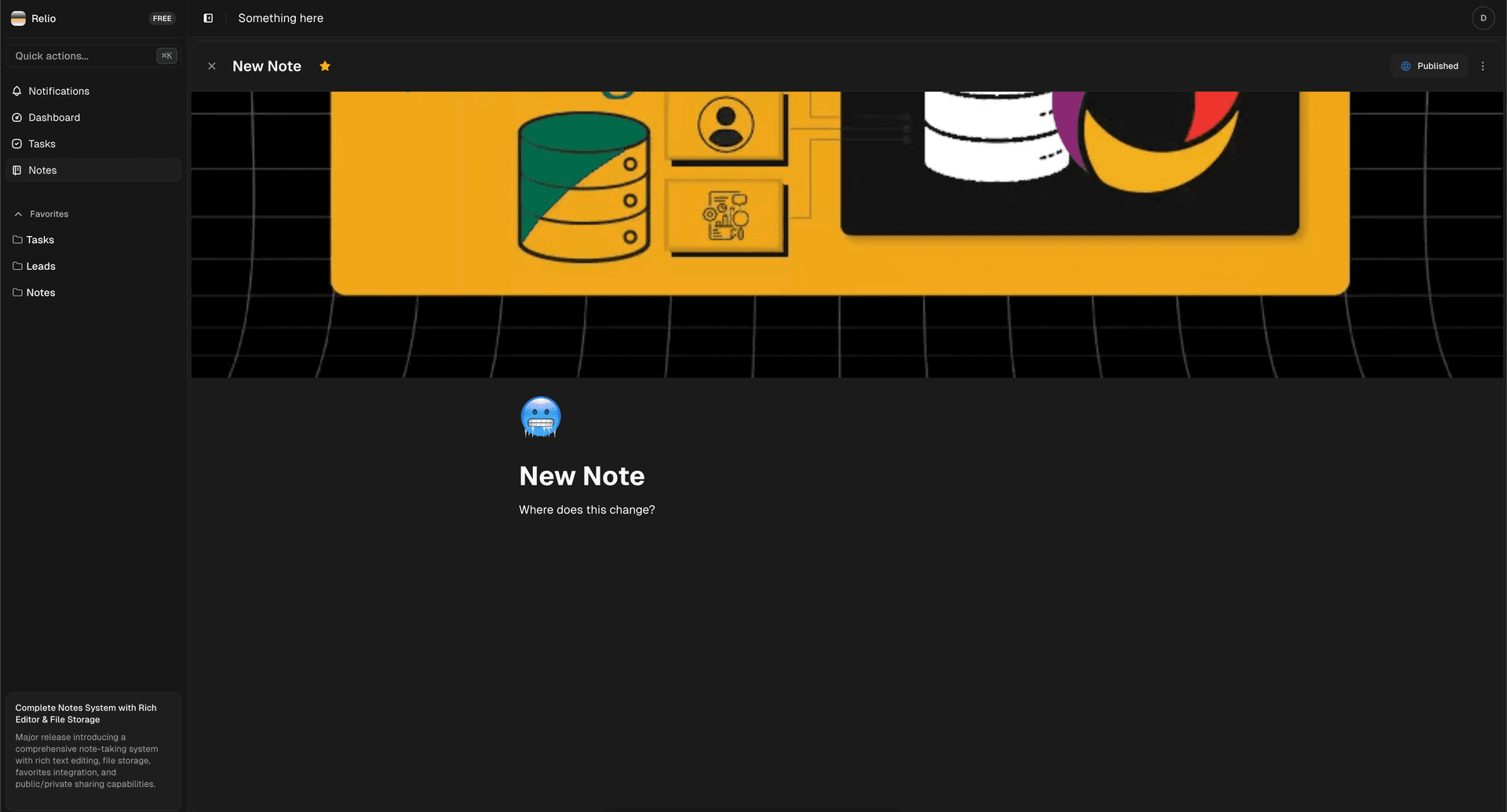
Task: Click the Relio app logo
Action: tap(18, 17)
